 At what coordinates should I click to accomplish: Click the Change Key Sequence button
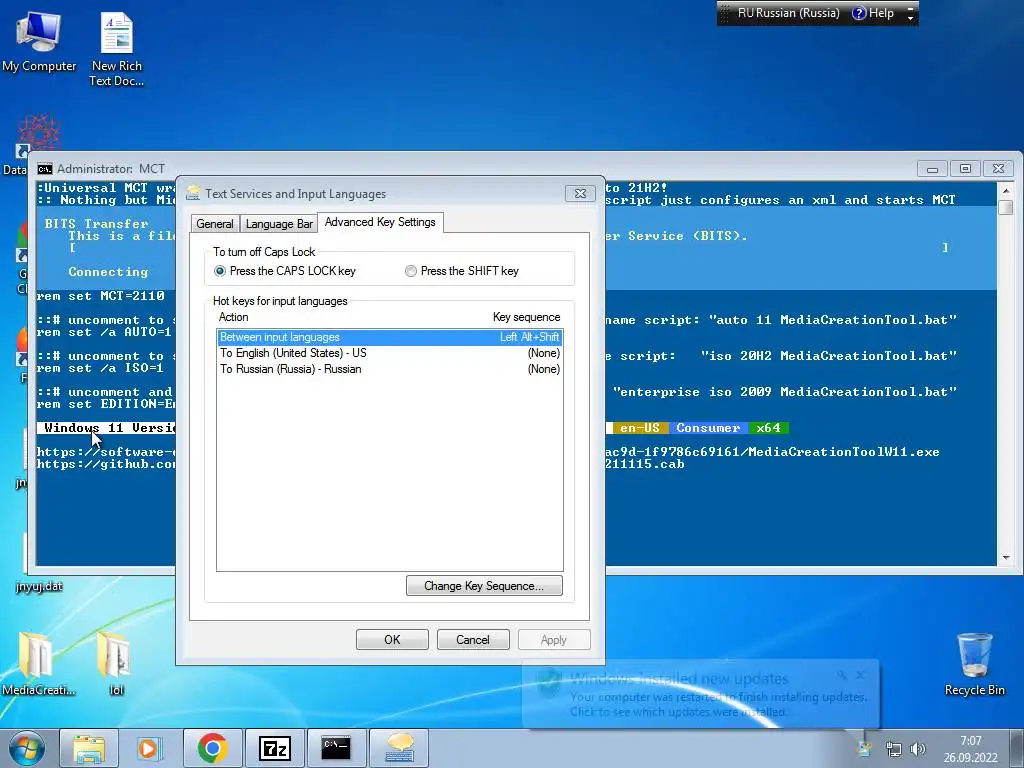click(484, 586)
